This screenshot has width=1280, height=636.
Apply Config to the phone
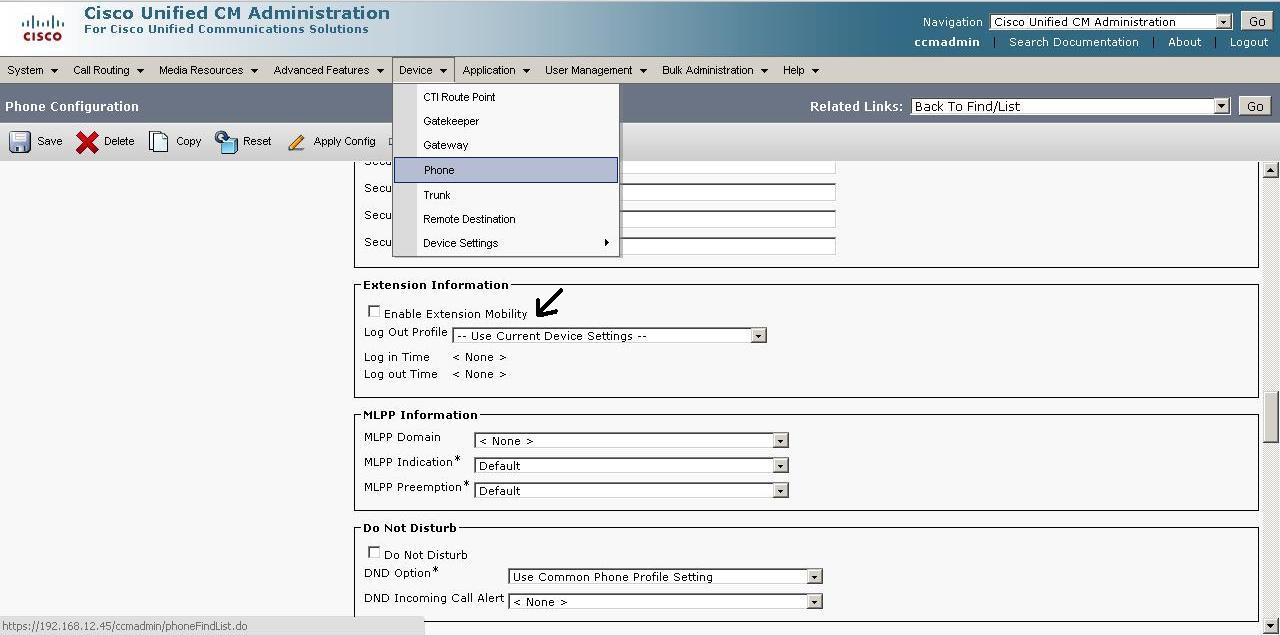click(x=332, y=141)
